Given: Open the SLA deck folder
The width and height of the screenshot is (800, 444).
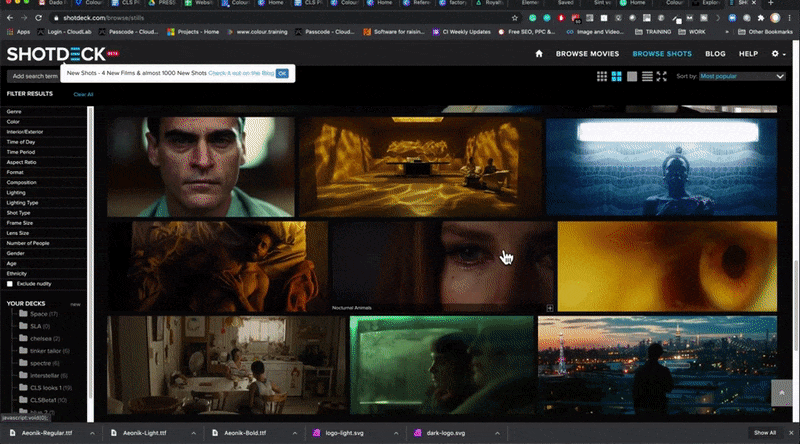Looking at the screenshot, I should click(x=35, y=326).
